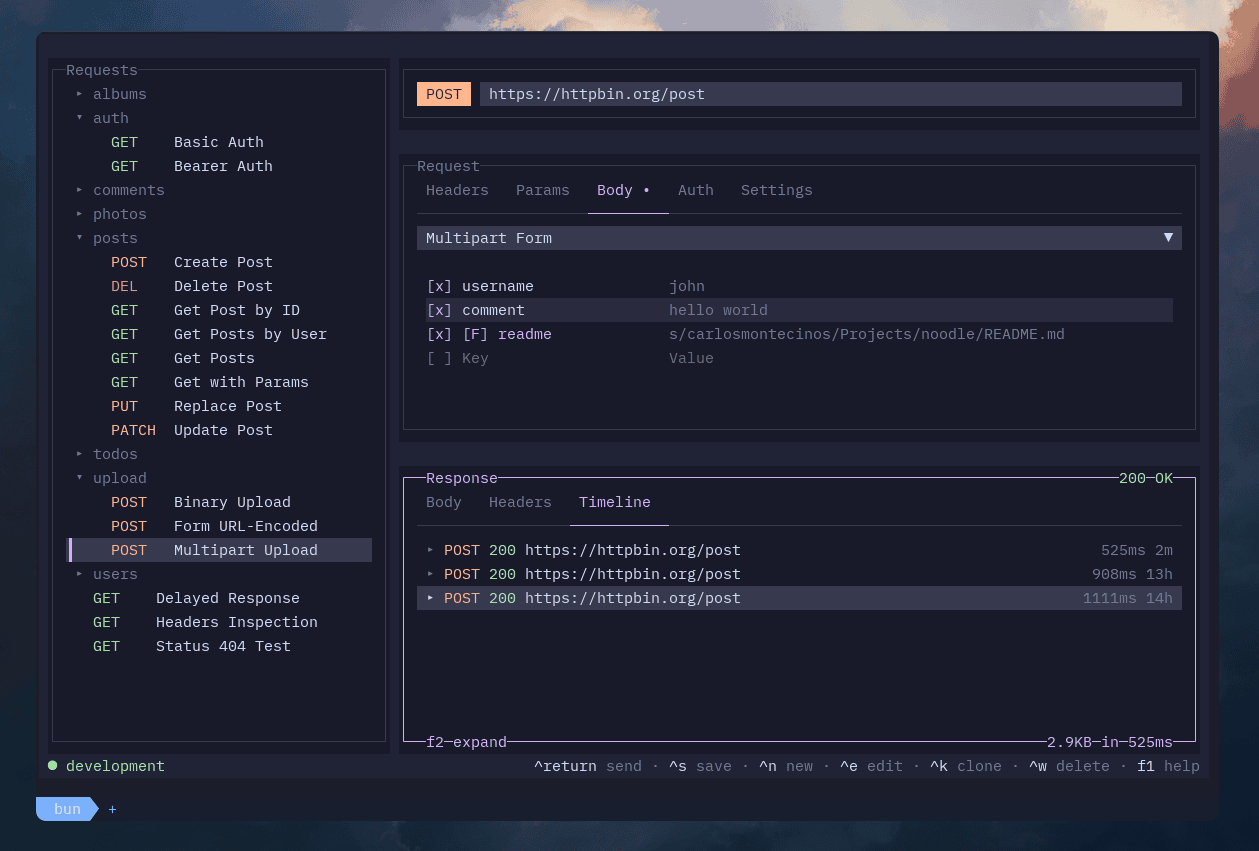This screenshot has width=1259, height=851.
Task: Open the Multipart Form body type dropdown
Action: [799, 238]
